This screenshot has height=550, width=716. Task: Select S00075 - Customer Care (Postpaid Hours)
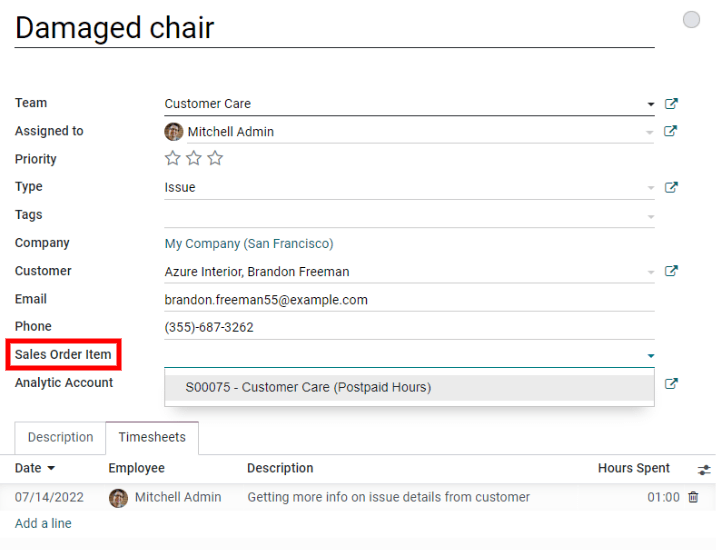[x=308, y=387]
